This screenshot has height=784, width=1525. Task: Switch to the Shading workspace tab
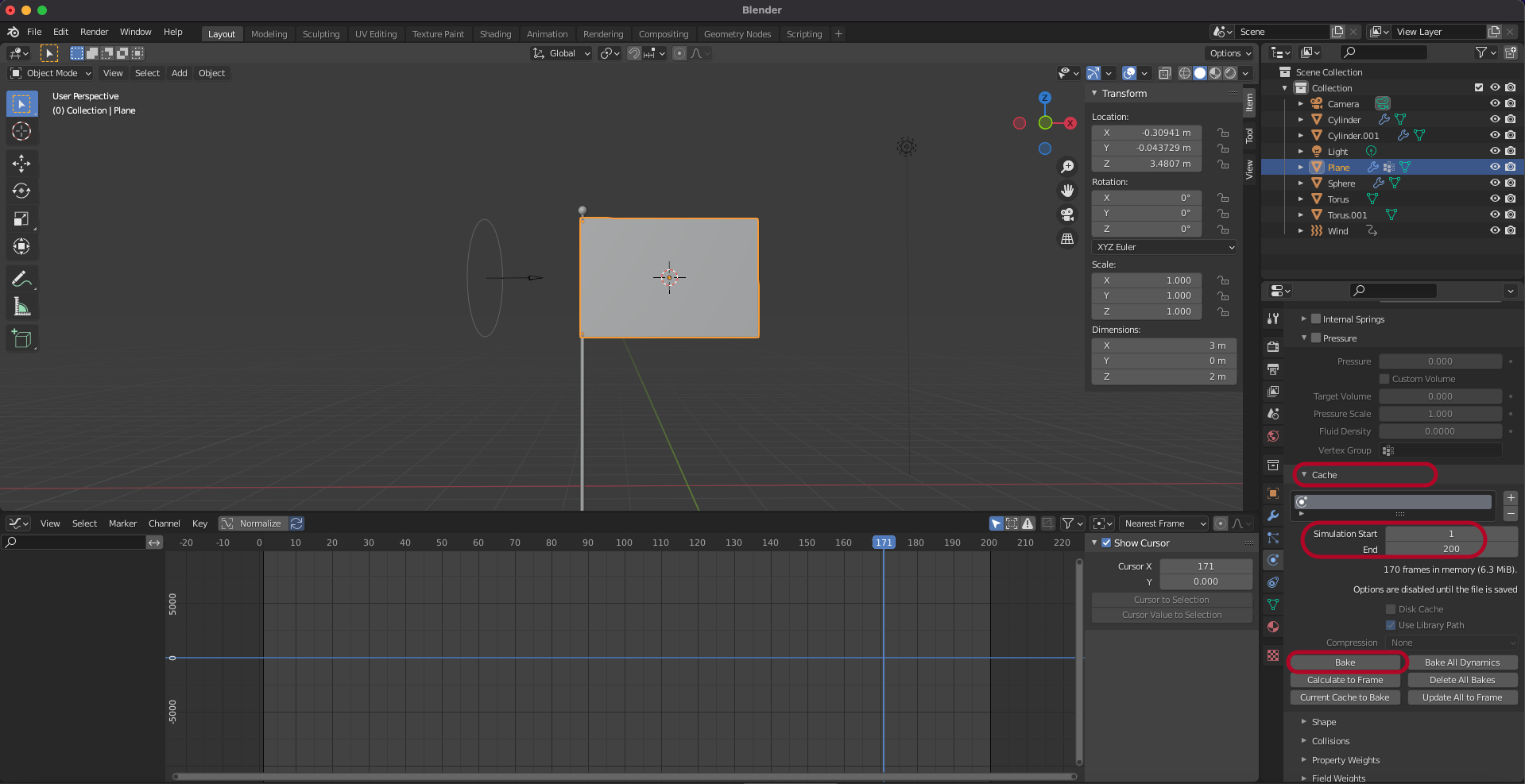pyautogui.click(x=495, y=34)
